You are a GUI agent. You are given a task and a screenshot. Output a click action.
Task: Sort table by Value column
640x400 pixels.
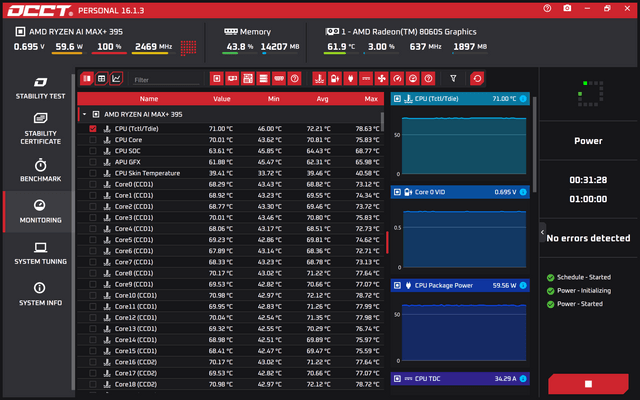pos(222,99)
